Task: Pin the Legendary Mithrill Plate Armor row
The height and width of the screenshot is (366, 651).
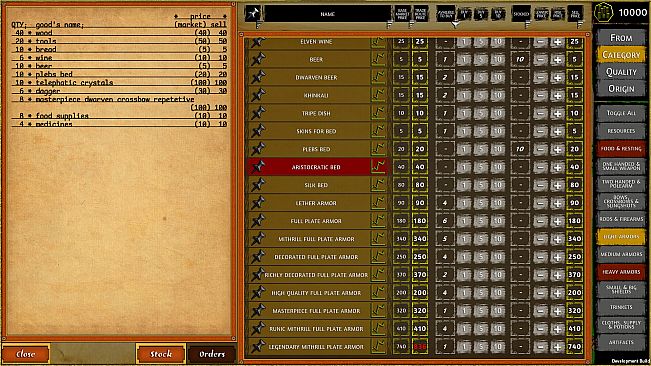Action: 258,346
